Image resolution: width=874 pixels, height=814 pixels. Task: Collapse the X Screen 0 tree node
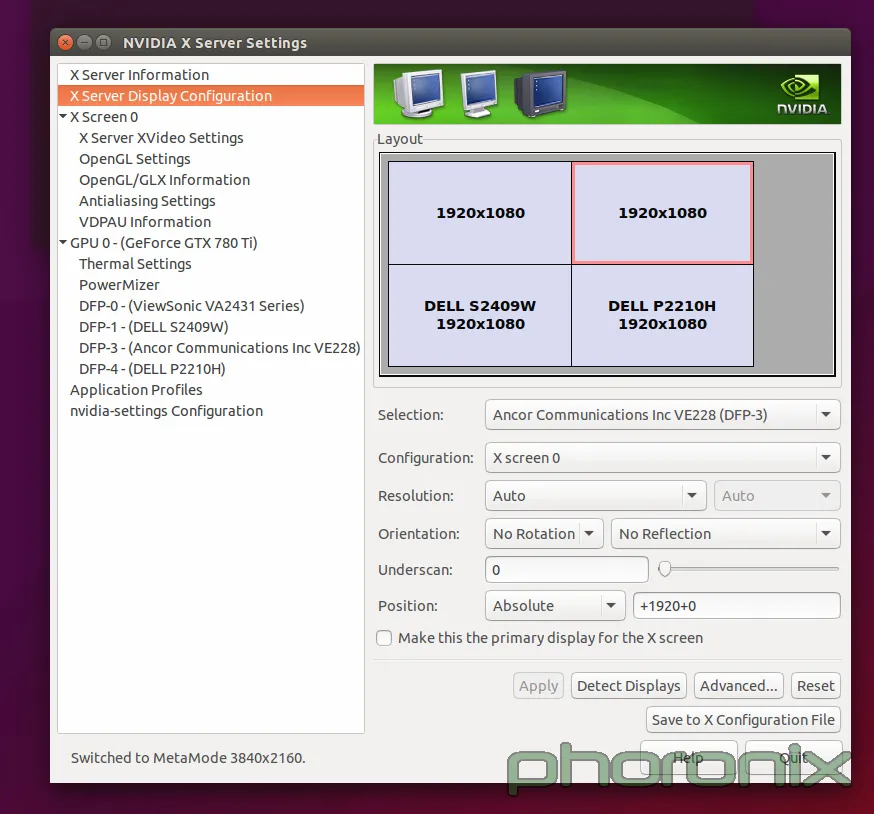coord(63,117)
